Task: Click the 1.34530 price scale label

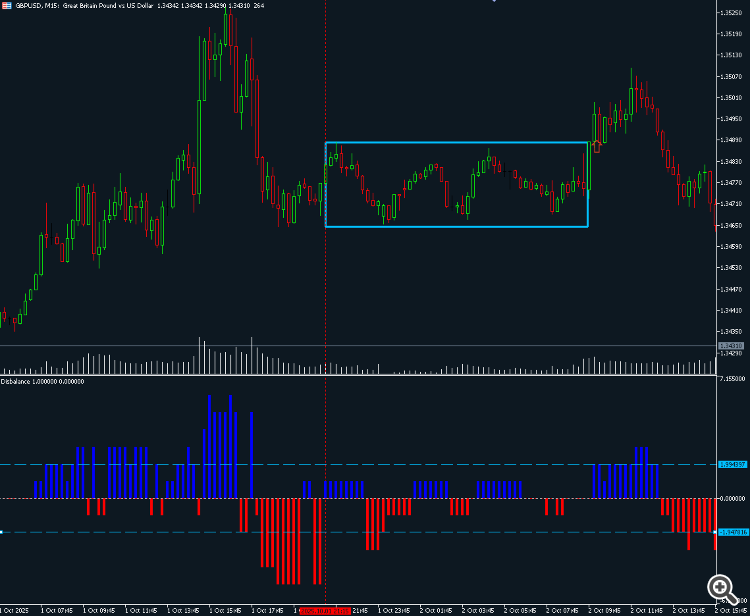Action: click(731, 268)
